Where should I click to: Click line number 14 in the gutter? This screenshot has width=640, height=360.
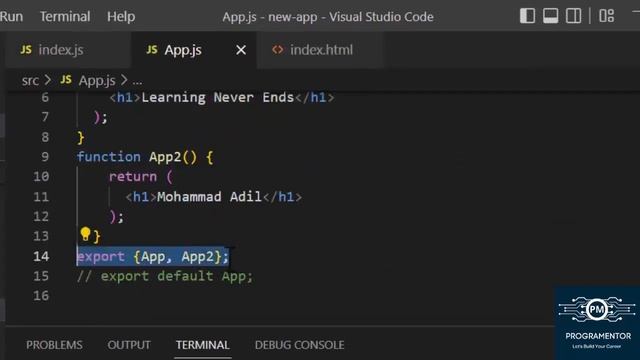[41, 256]
